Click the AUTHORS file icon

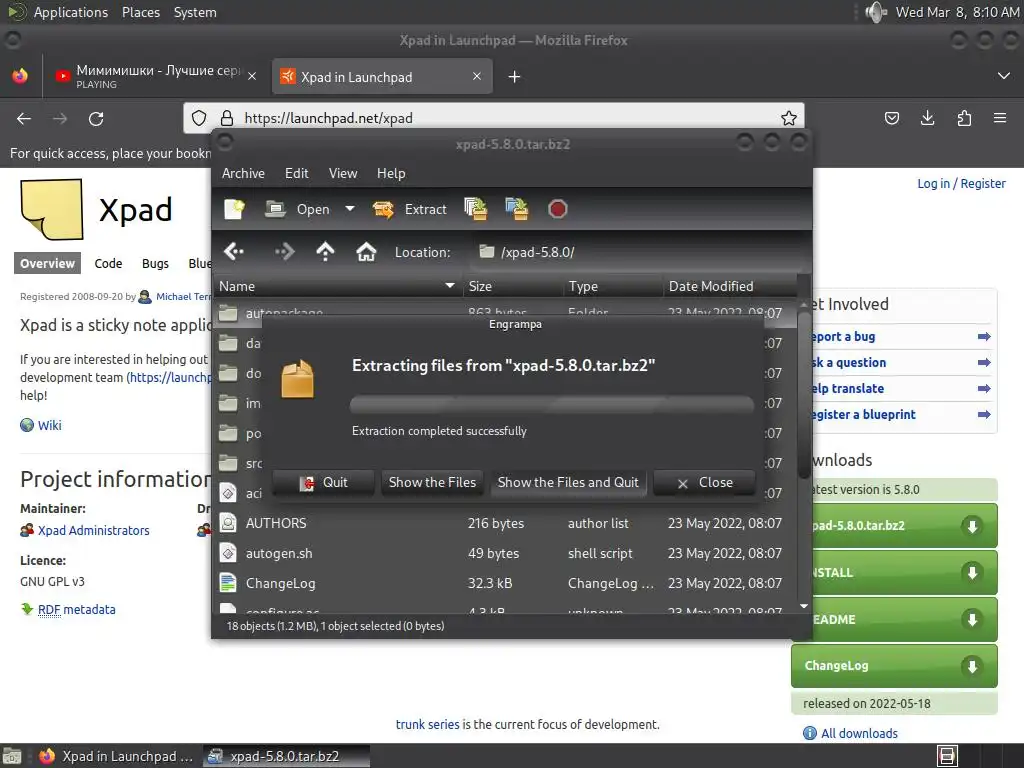pos(228,522)
